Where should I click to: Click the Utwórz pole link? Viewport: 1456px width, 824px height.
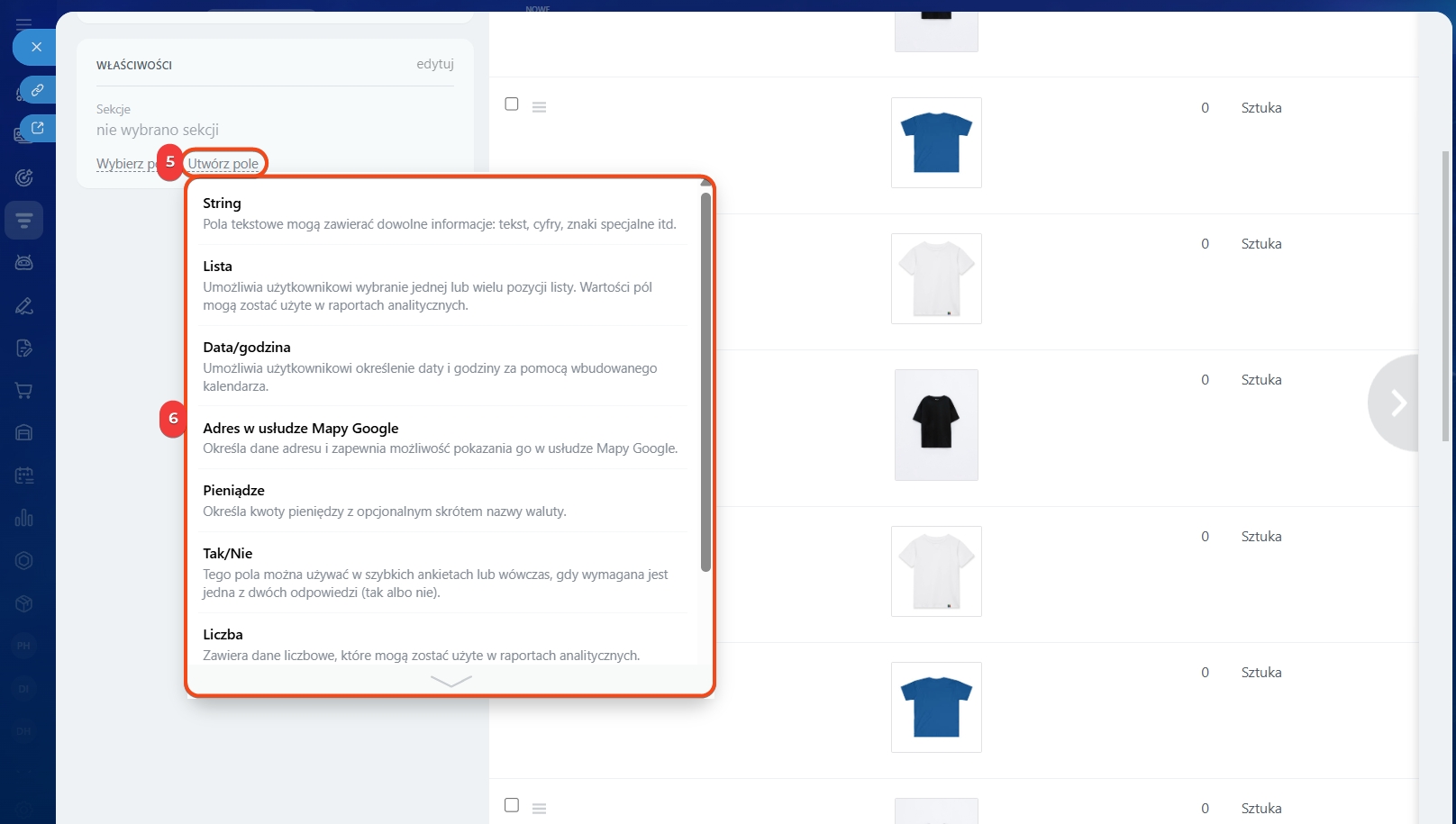(x=223, y=163)
